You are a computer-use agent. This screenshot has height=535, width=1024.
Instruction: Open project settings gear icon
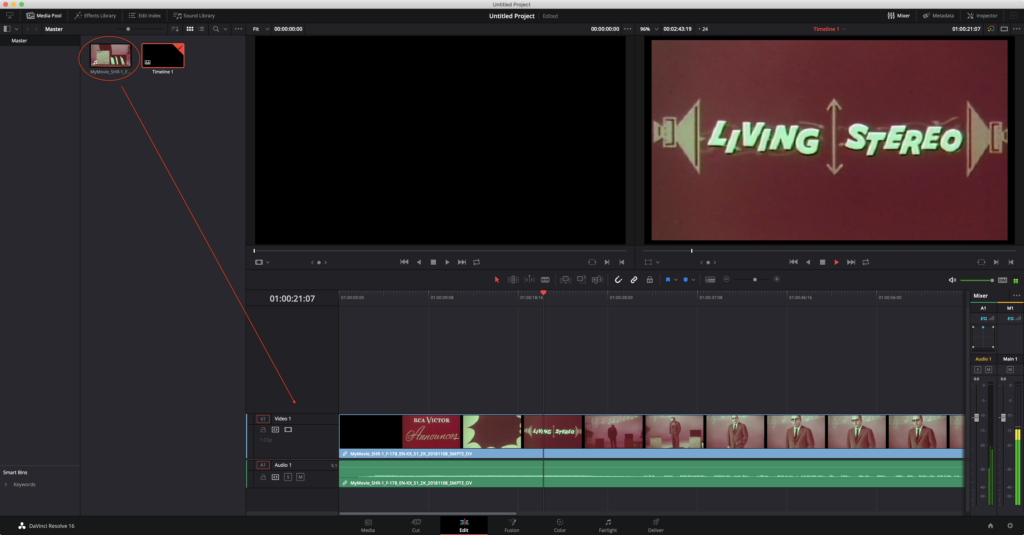[1010, 526]
